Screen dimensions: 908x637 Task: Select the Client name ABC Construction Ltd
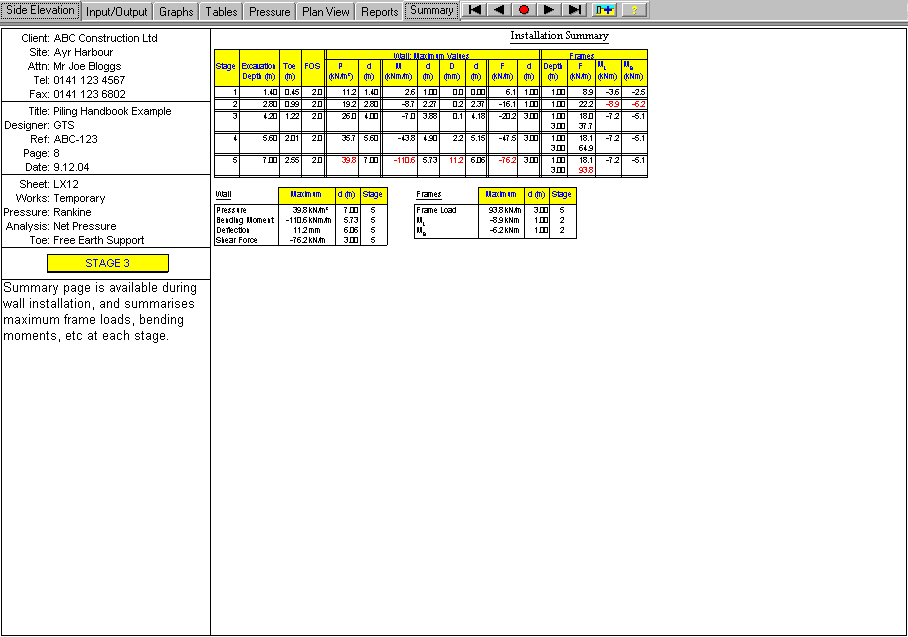coord(105,38)
